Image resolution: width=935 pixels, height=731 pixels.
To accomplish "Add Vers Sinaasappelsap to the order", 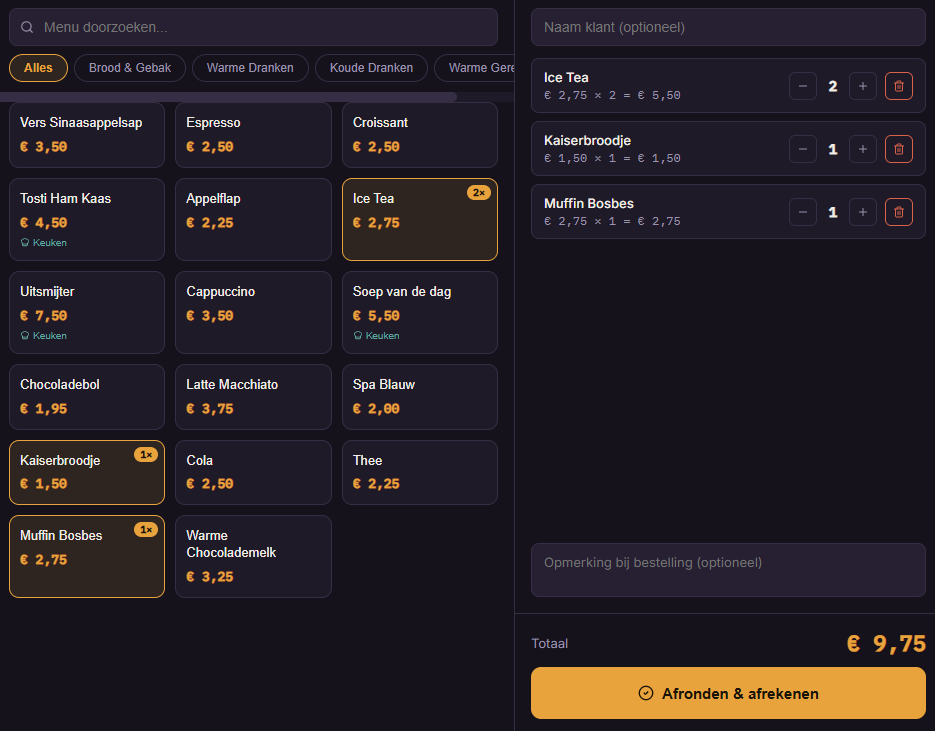I will click(87, 135).
